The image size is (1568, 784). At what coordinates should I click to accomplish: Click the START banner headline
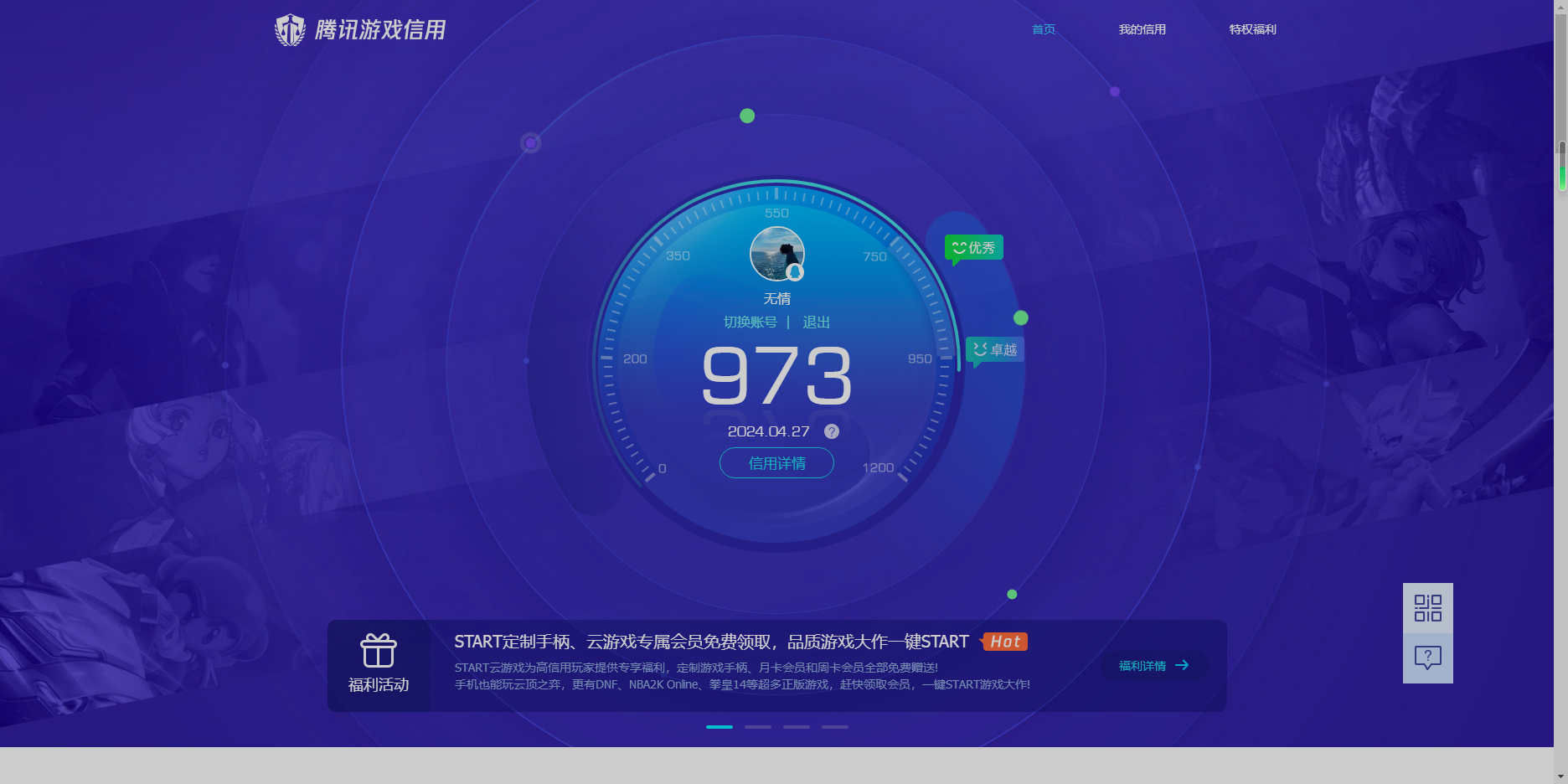711,642
